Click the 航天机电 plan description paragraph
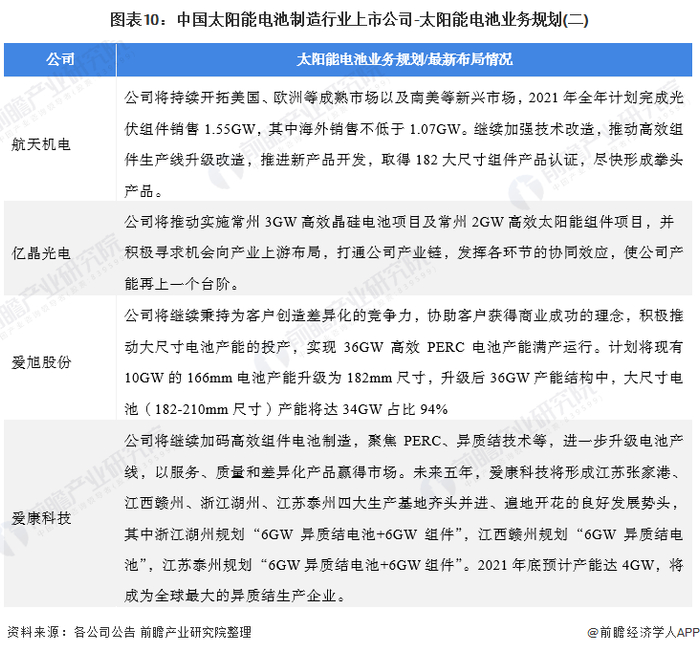700x652 pixels. click(x=404, y=144)
